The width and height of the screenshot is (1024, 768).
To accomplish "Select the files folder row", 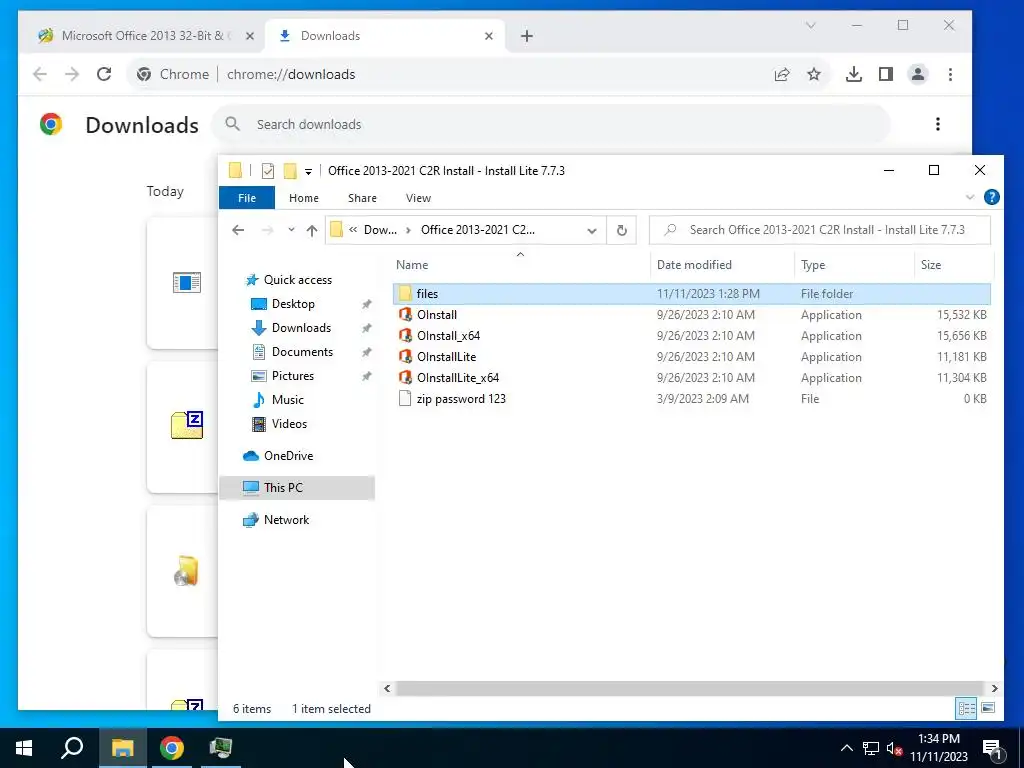I will point(692,294).
